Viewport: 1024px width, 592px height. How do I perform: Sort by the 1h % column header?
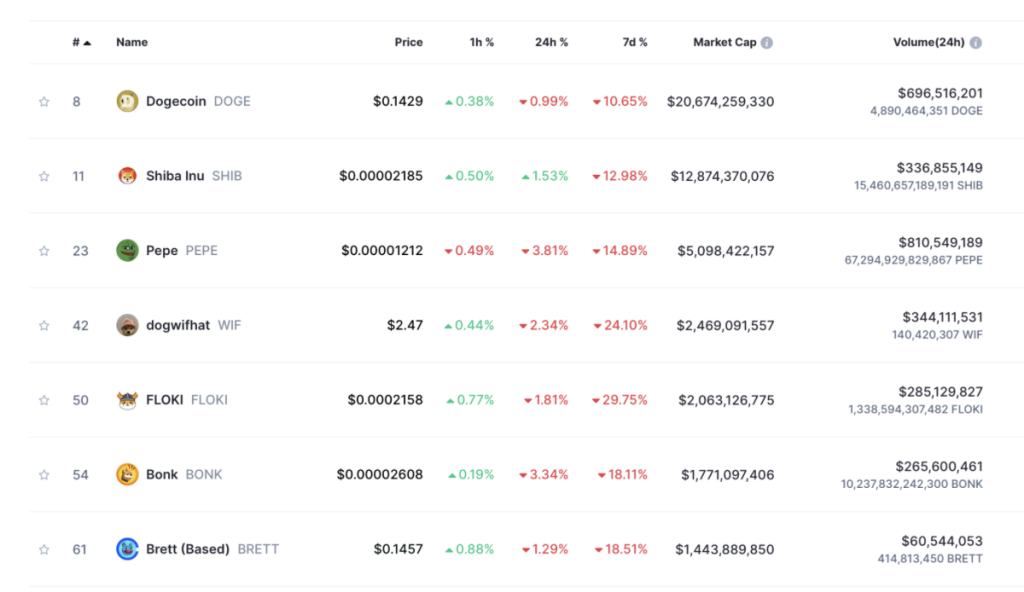[x=481, y=42]
